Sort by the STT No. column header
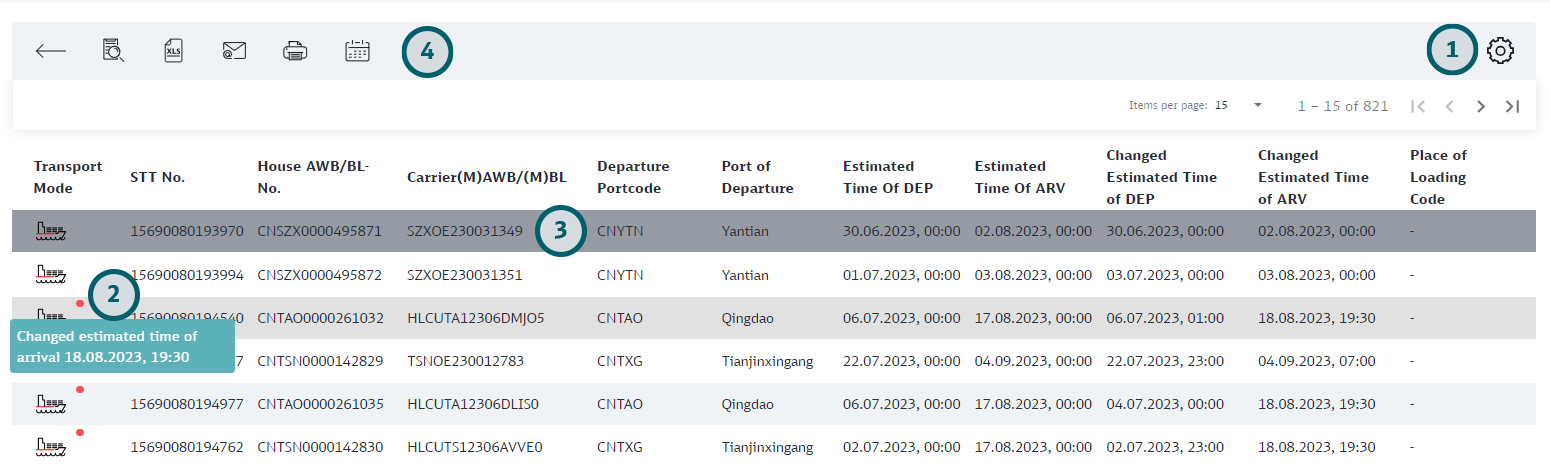This screenshot has width=1550, height=466. 157,178
